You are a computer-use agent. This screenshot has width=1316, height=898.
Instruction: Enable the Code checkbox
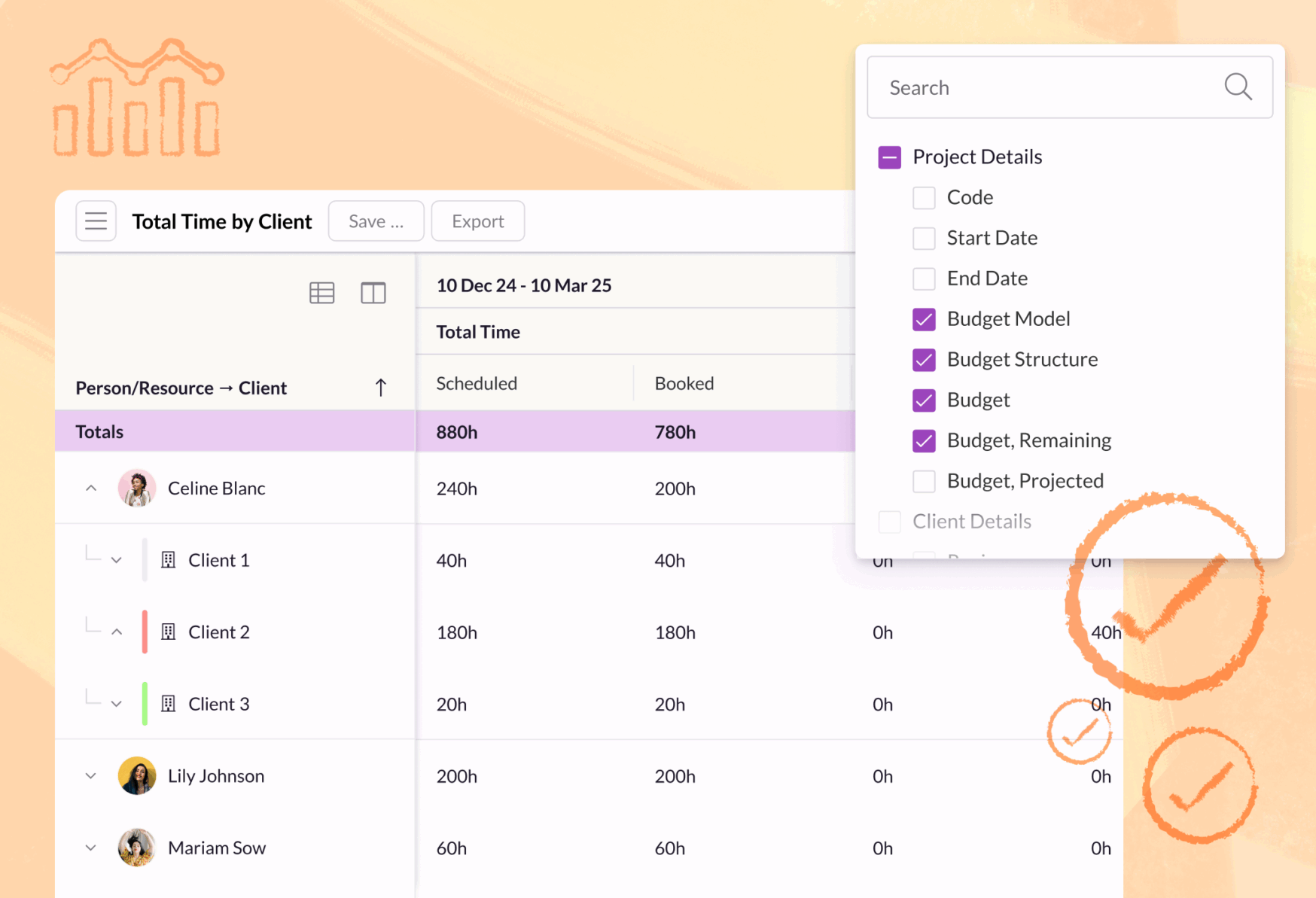click(x=924, y=198)
